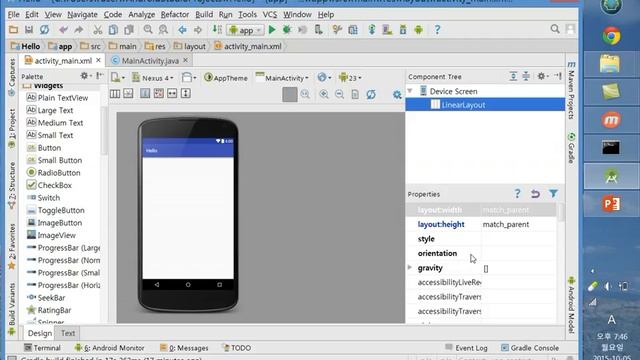The image size is (640, 360).
Task: Expand the gravity property
Action: tap(410, 268)
